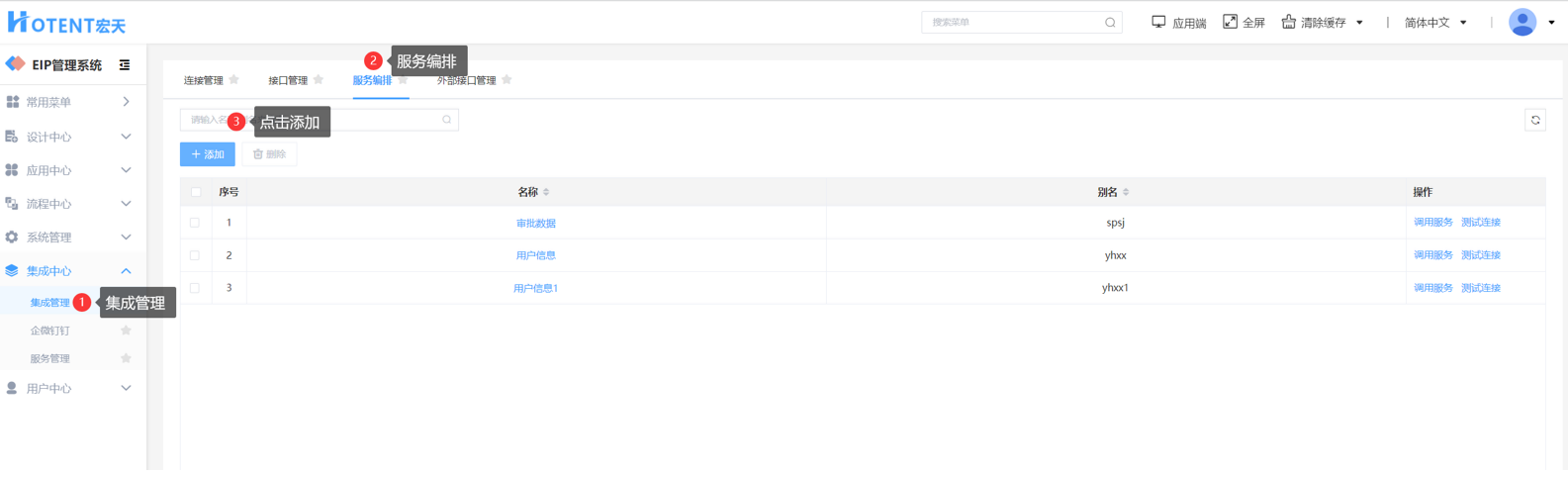This screenshot has height=477, width=1568.
Task: Enter fullscreen with the 全屏 icon
Action: pyautogui.click(x=1230, y=22)
